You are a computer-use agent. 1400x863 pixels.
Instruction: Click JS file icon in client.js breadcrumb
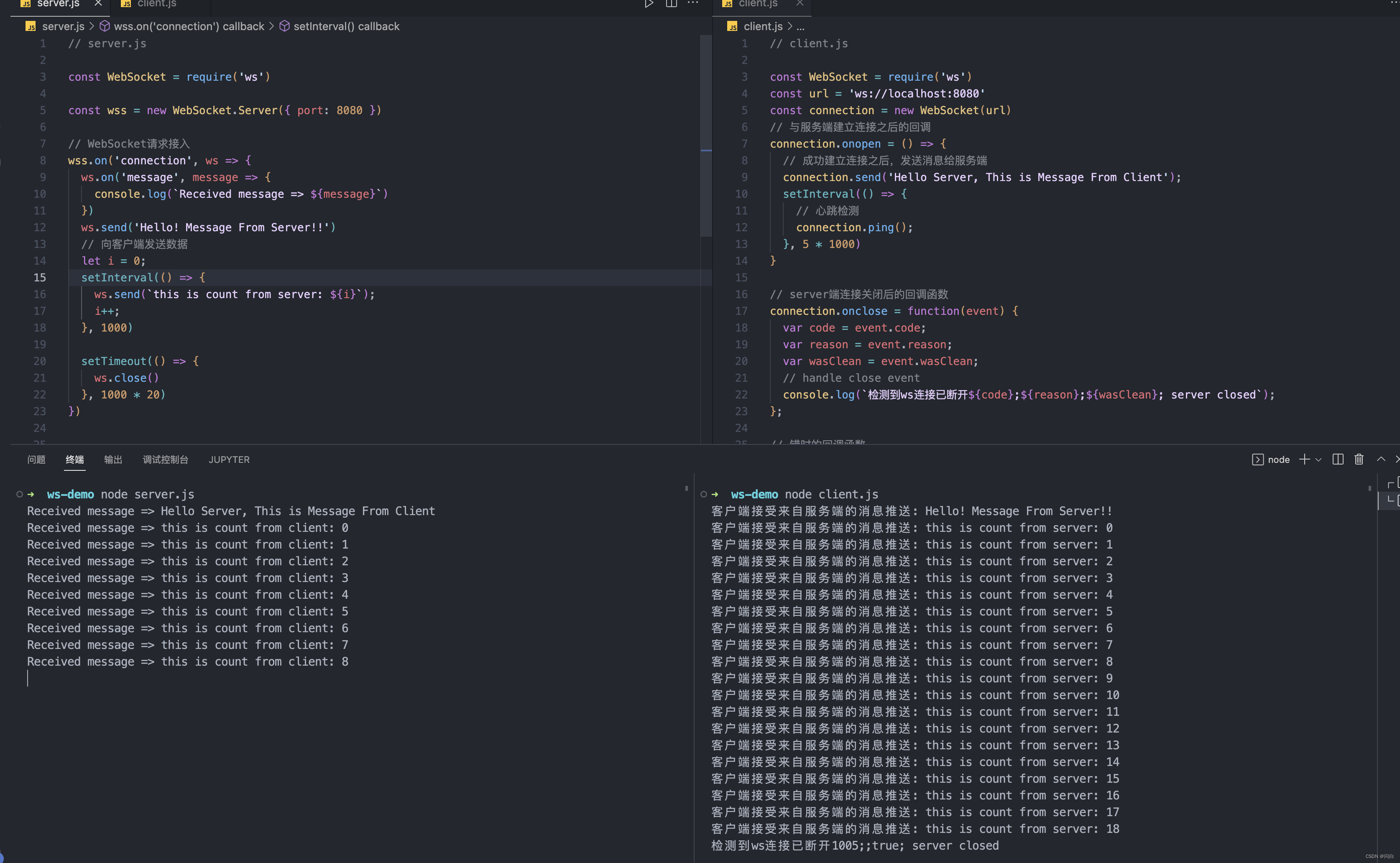coord(733,26)
